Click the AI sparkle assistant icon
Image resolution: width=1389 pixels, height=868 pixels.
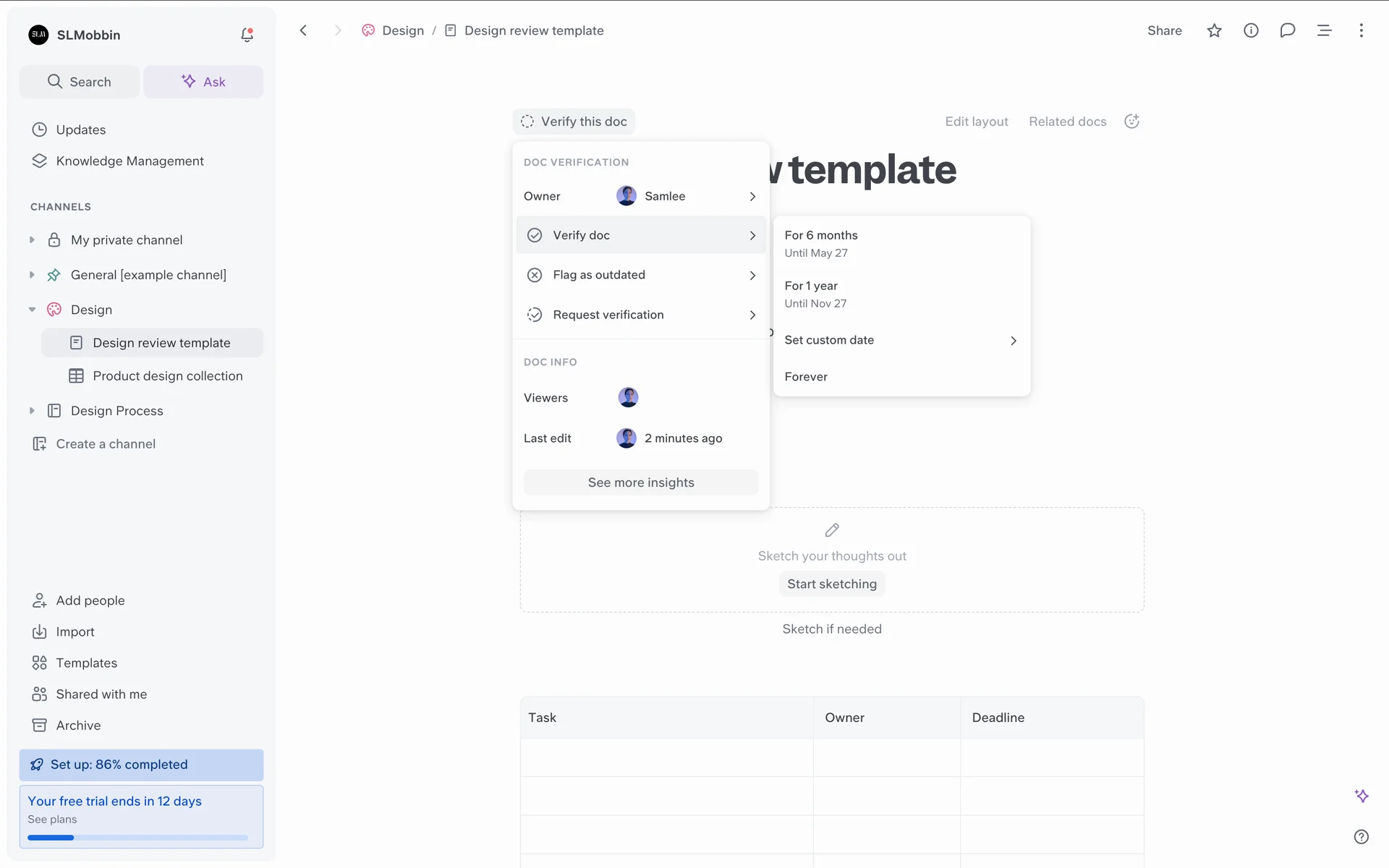click(1361, 796)
